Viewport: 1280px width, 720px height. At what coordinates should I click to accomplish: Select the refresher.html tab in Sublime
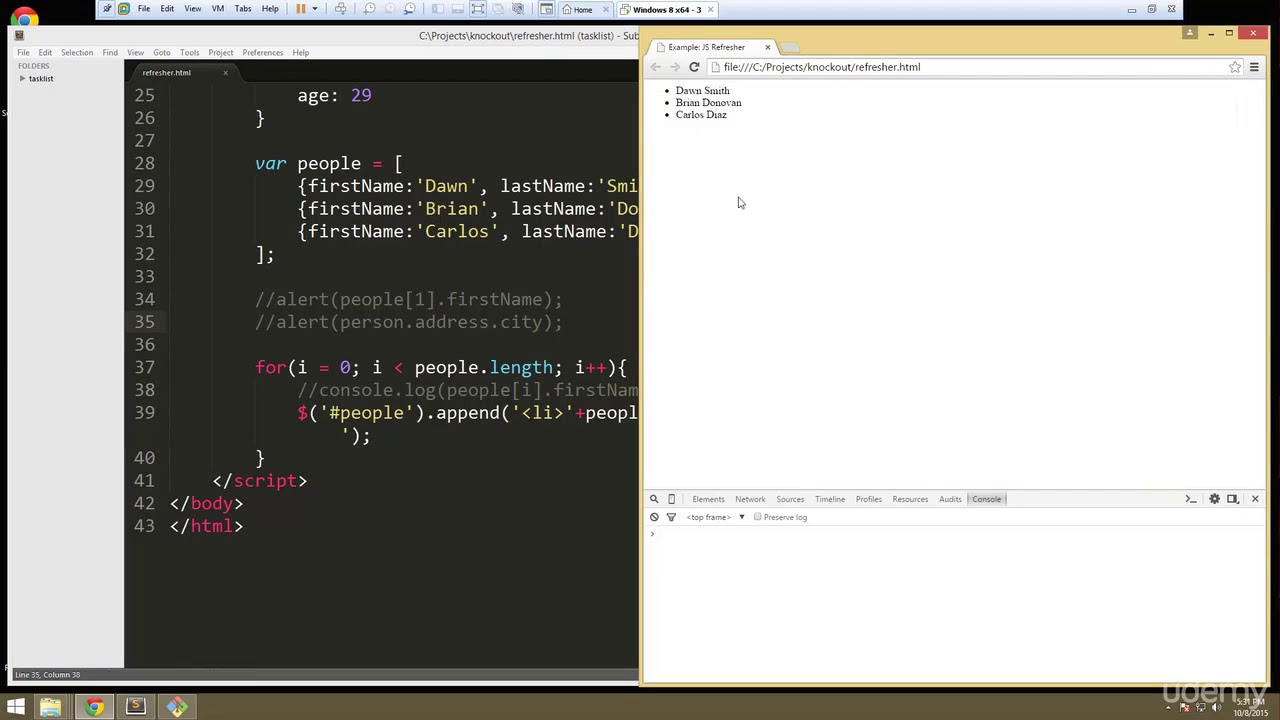point(167,73)
